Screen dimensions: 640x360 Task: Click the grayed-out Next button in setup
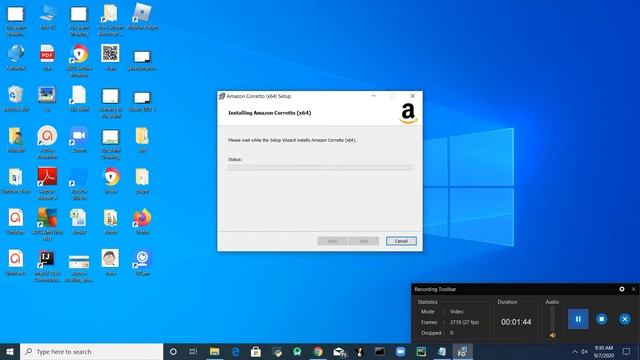coord(364,241)
